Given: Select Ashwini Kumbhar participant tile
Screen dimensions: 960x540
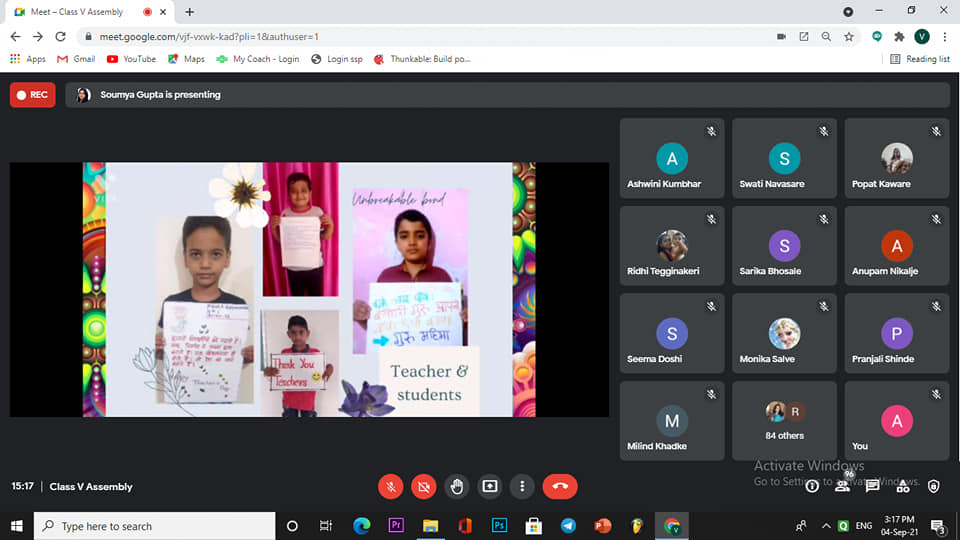Looking at the screenshot, I should click(x=672, y=159).
